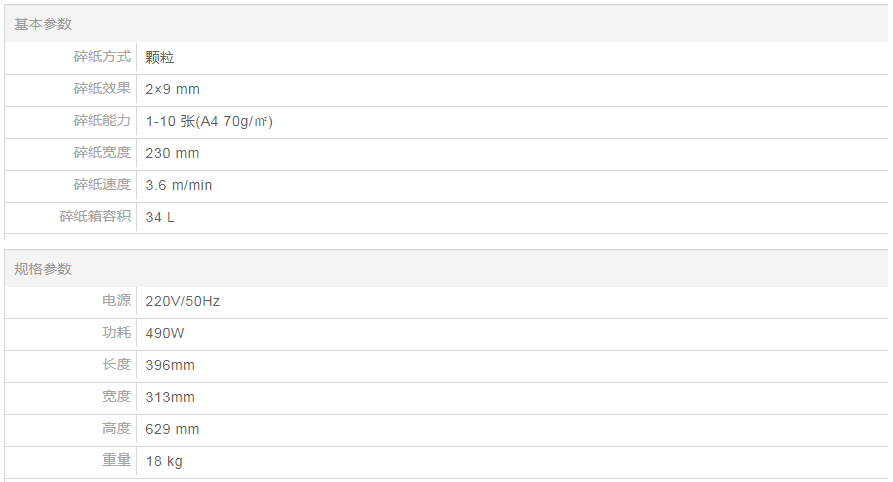Click the 490W value
This screenshot has width=893, height=482.
coord(166,333)
